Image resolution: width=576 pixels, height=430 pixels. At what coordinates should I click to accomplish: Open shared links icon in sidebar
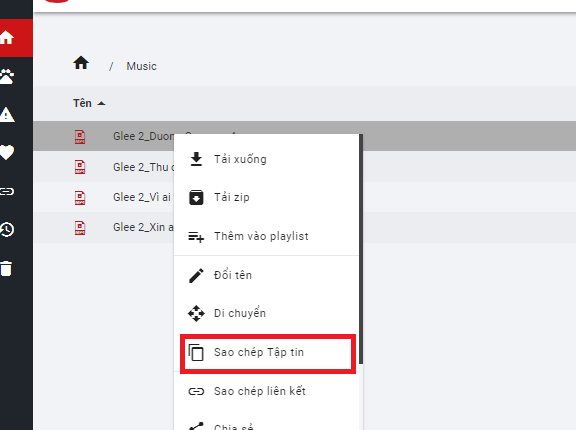pos(7,191)
